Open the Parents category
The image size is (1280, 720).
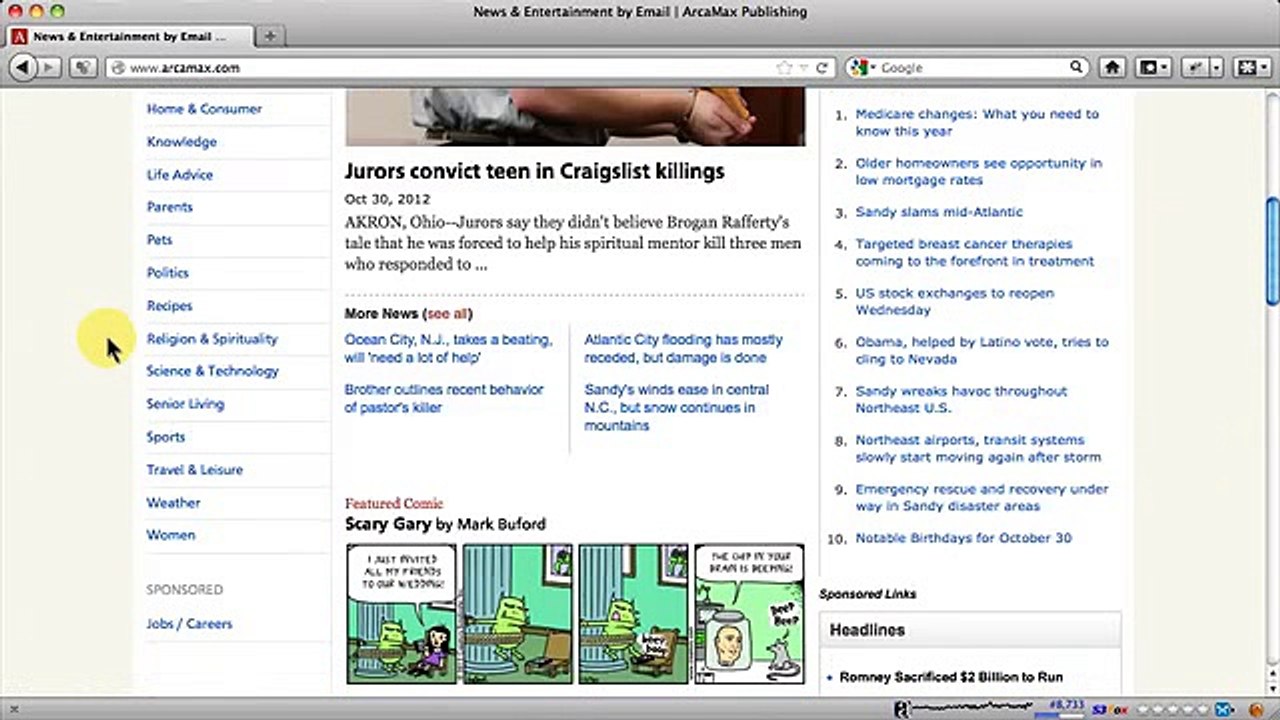click(170, 207)
